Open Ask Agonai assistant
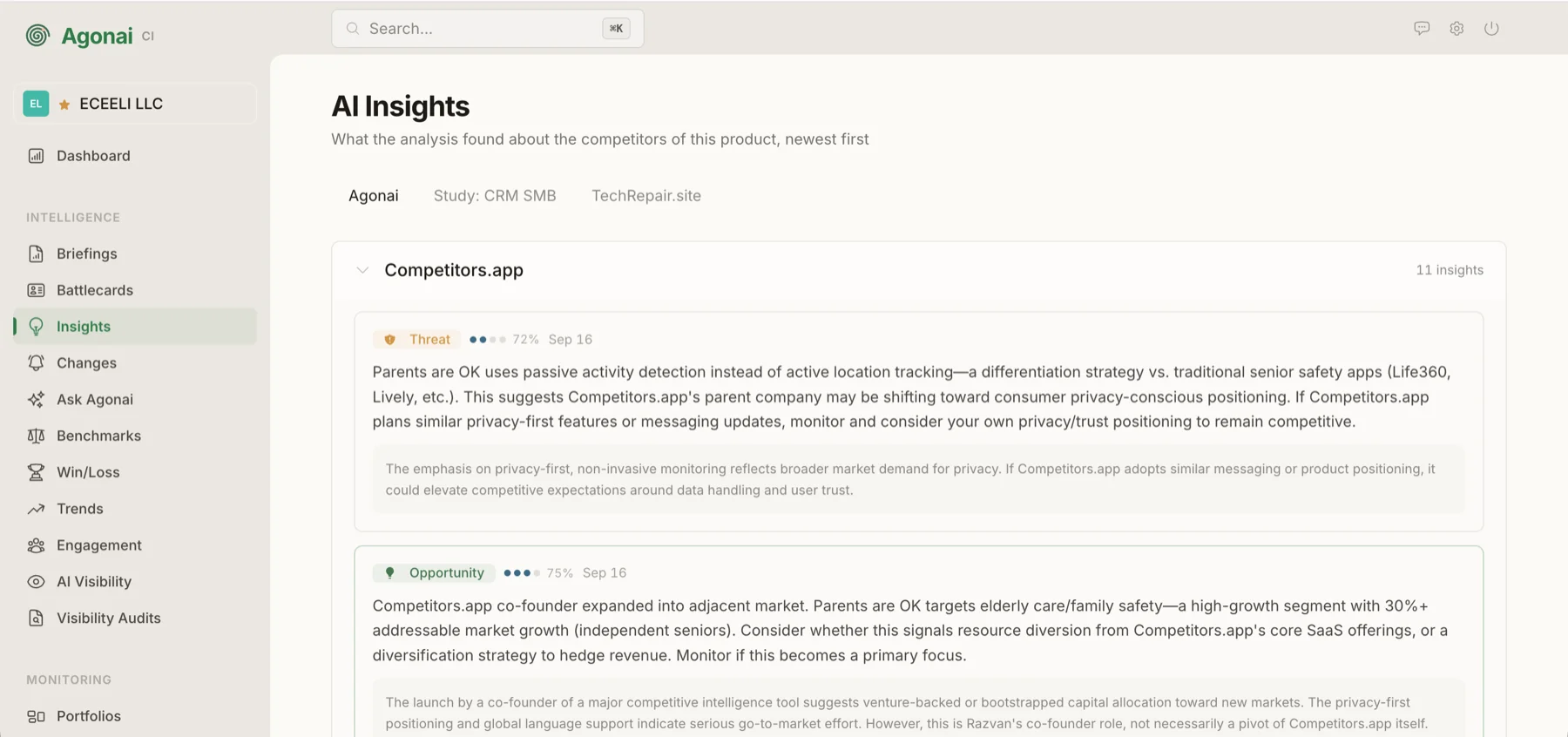1568x737 pixels. coord(135,400)
